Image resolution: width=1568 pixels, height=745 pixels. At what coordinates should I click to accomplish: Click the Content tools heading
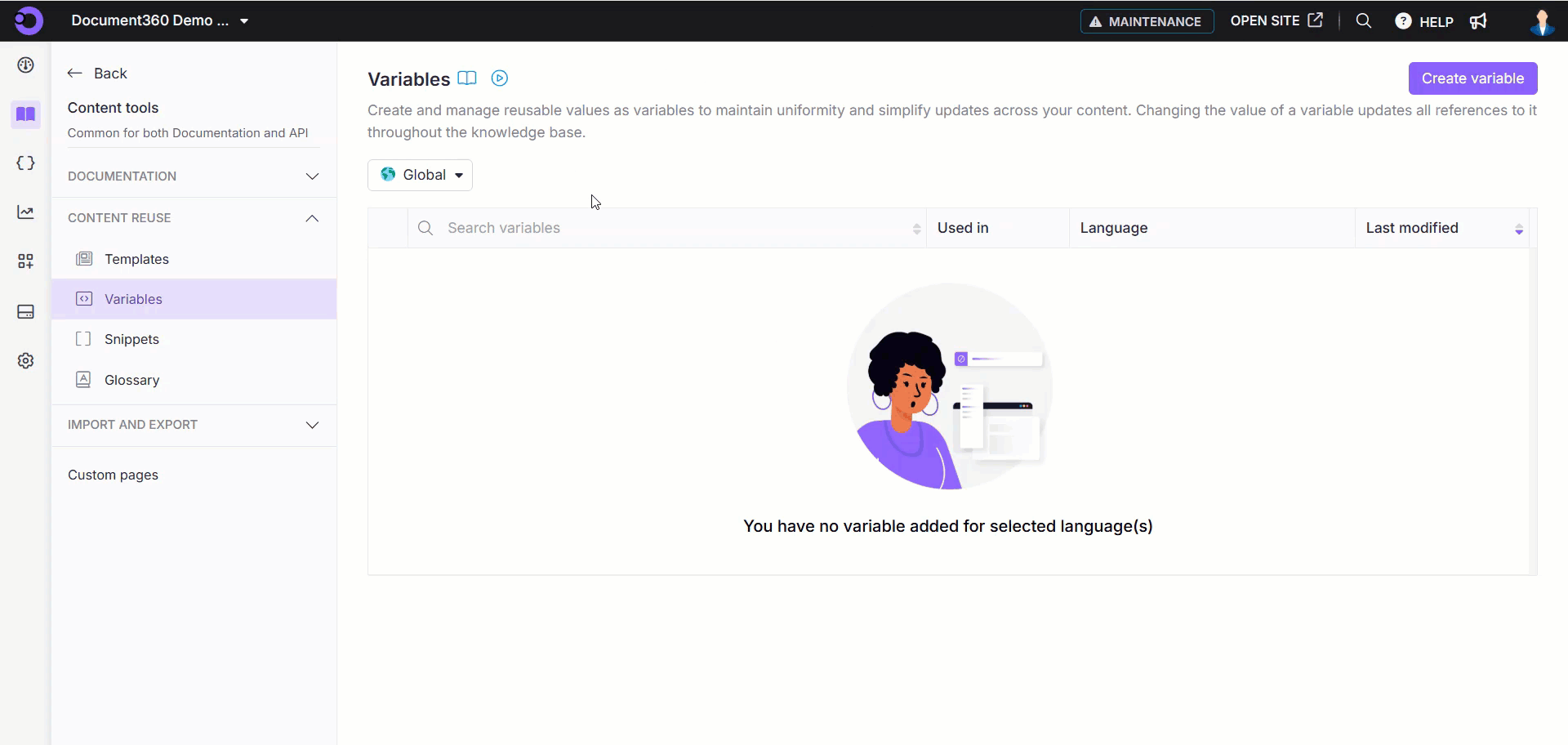click(x=113, y=108)
